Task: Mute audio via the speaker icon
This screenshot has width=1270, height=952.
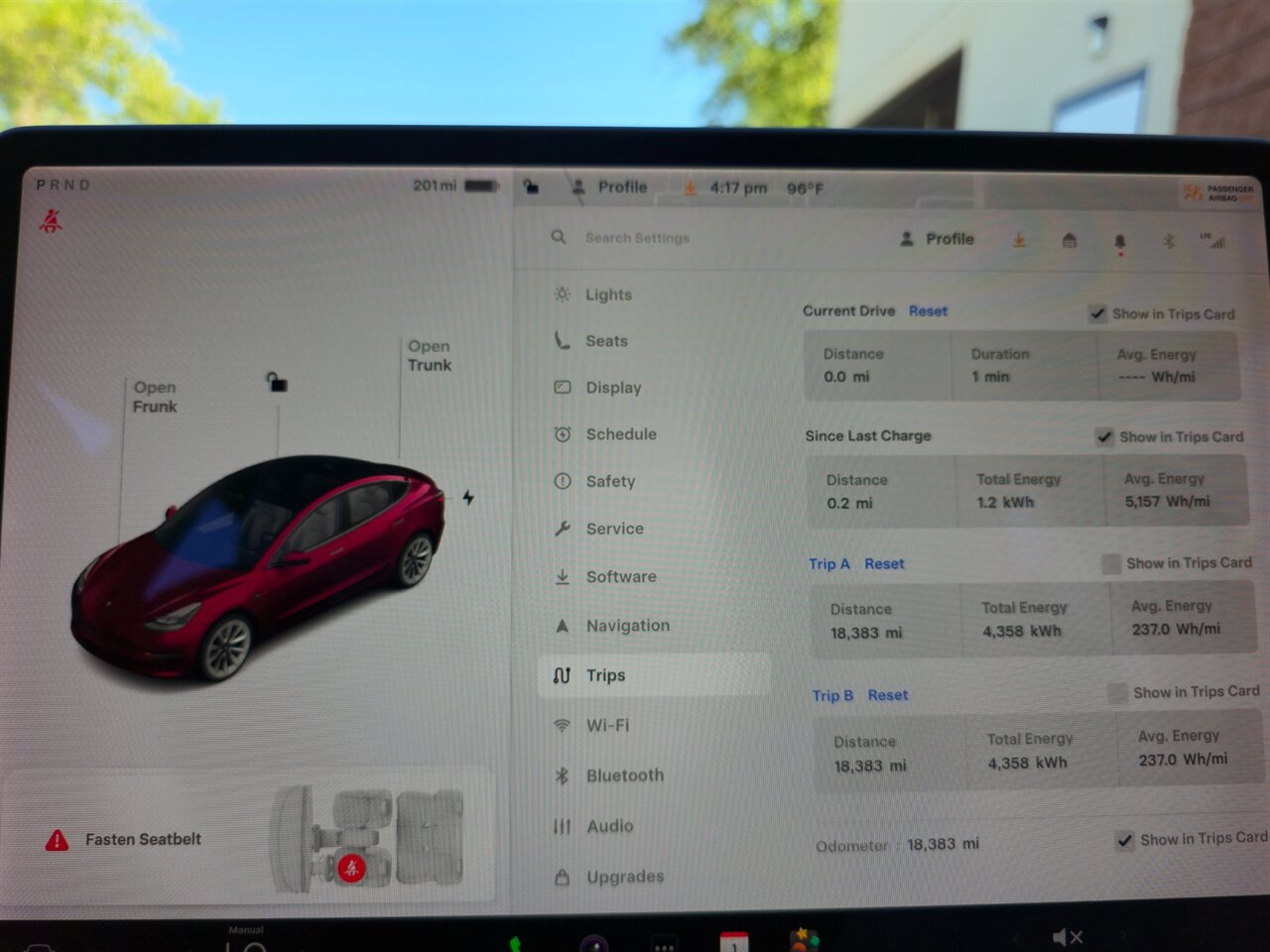Action: click(1068, 937)
